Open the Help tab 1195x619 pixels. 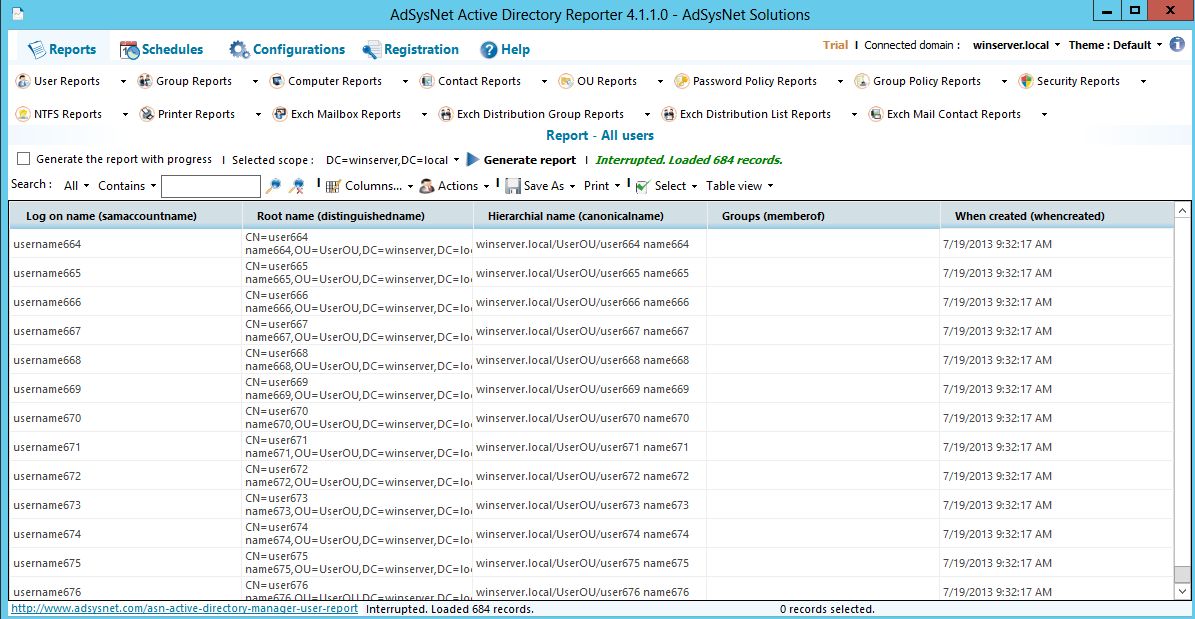point(505,50)
